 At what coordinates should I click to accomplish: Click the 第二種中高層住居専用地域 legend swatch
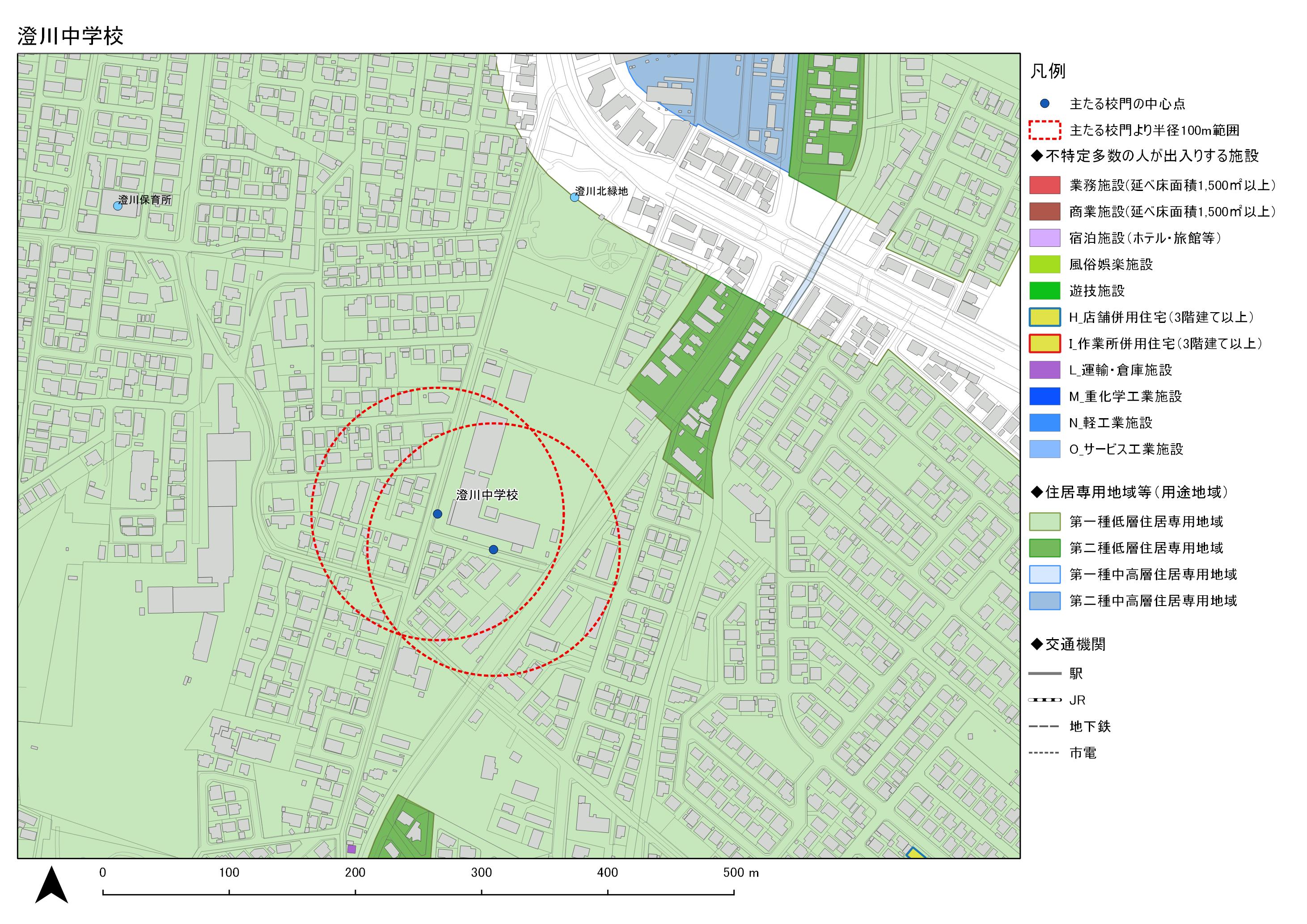click(x=1045, y=601)
